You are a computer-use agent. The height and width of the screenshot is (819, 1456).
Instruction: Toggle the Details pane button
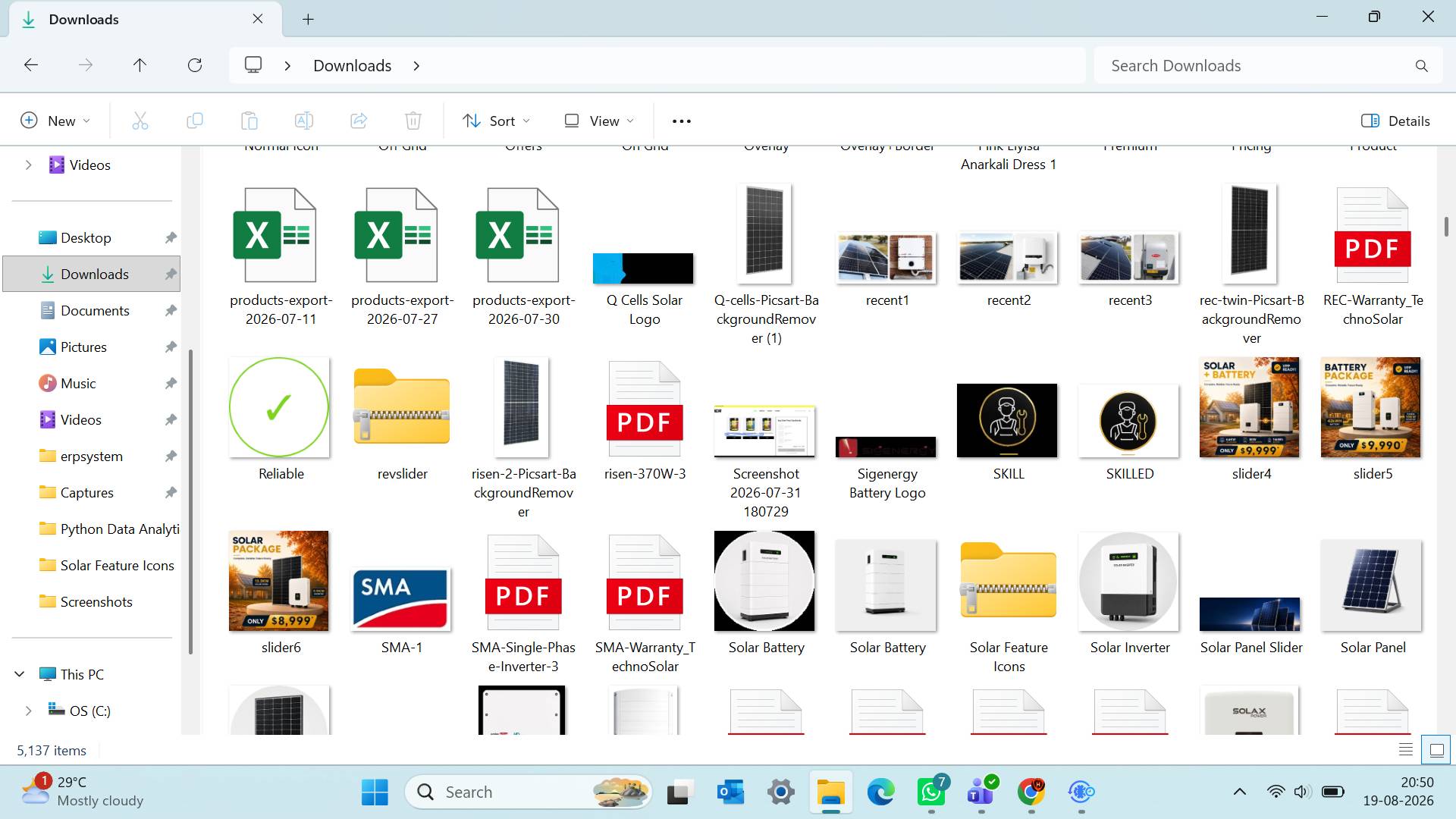click(1395, 121)
